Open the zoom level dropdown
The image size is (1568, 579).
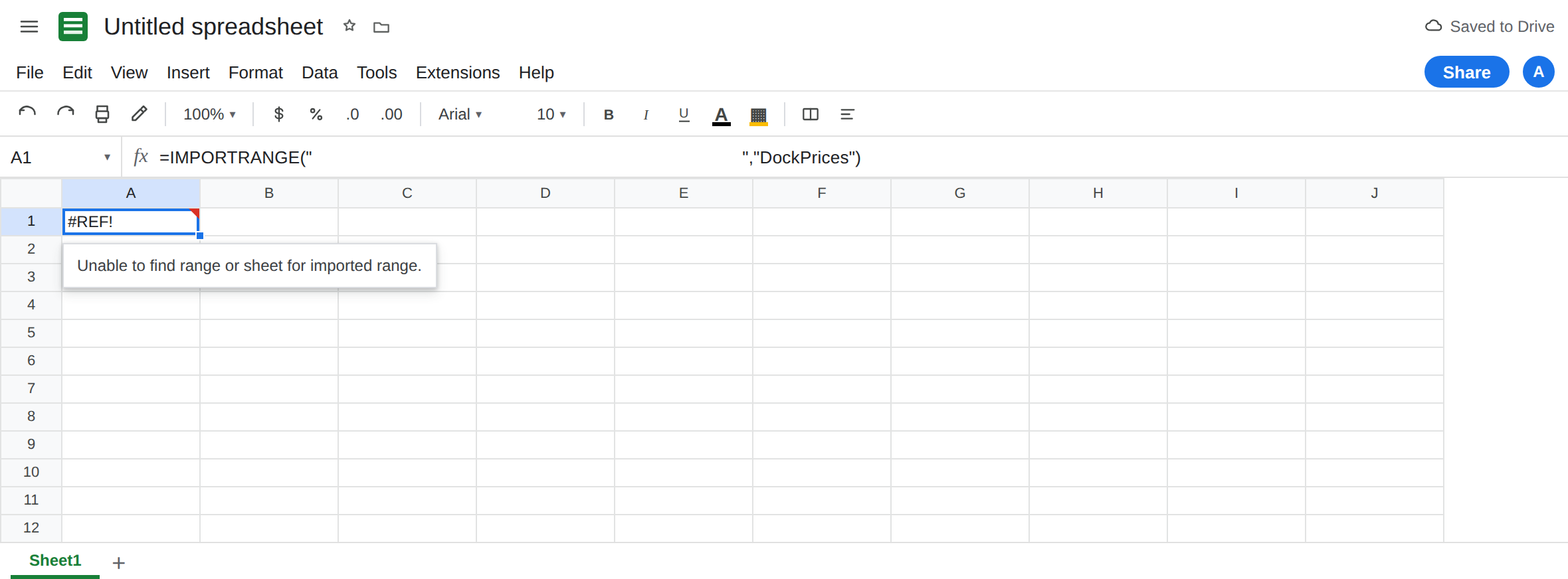(209, 114)
